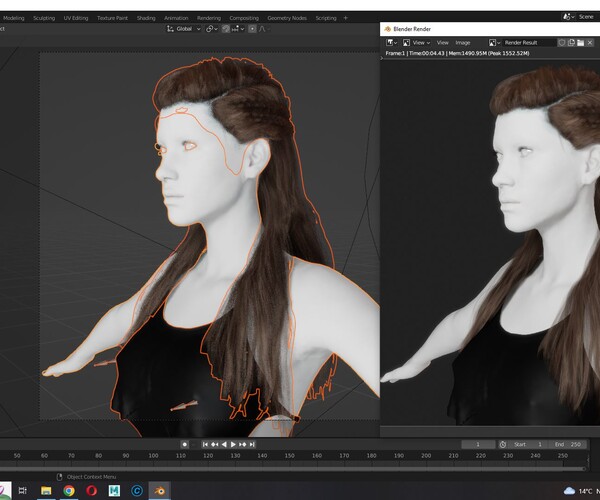
Task: Open the Modeling workspace tab
Action: point(13,18)
